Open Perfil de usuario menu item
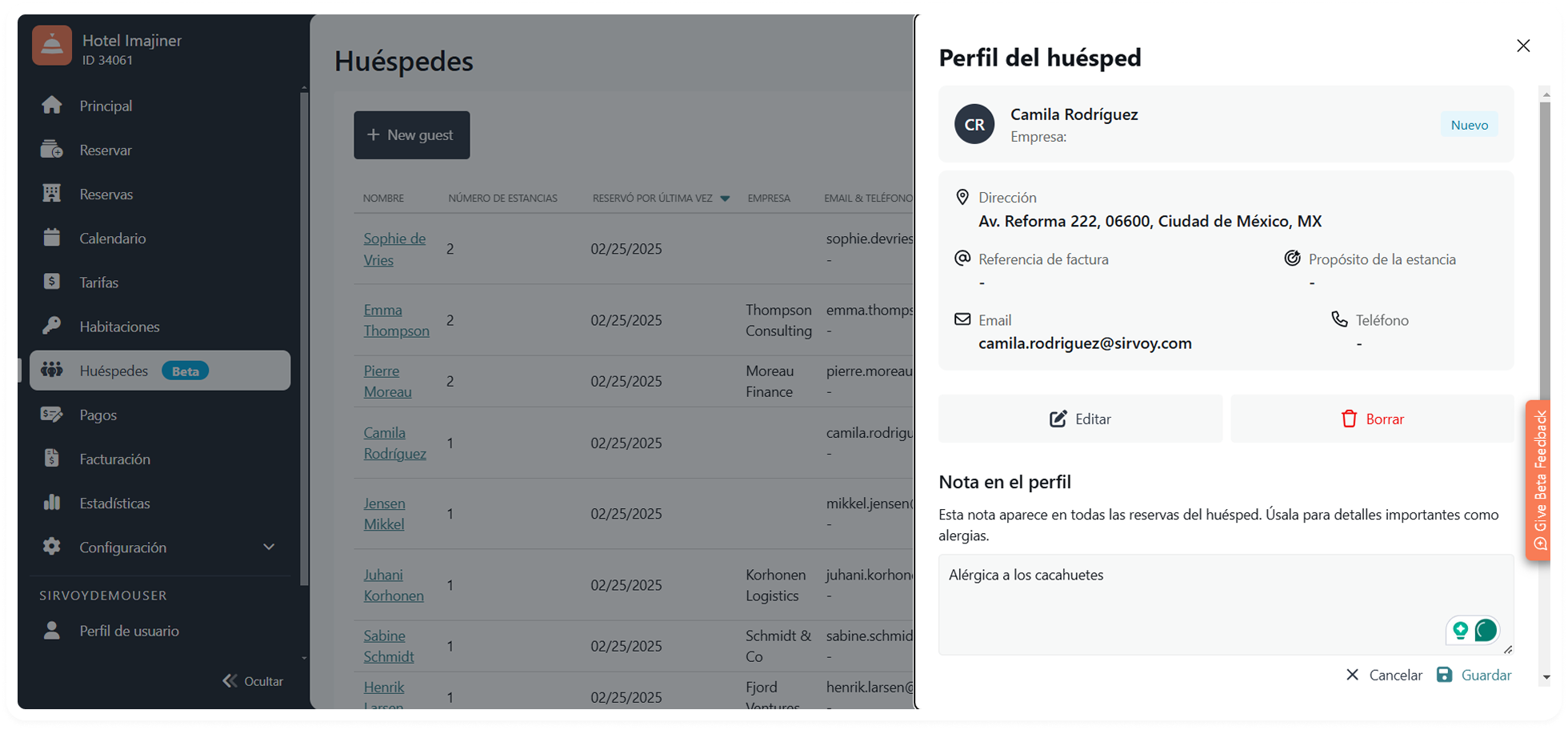The height and width of the screenshot is (730, 1568). tap(129, 631)
